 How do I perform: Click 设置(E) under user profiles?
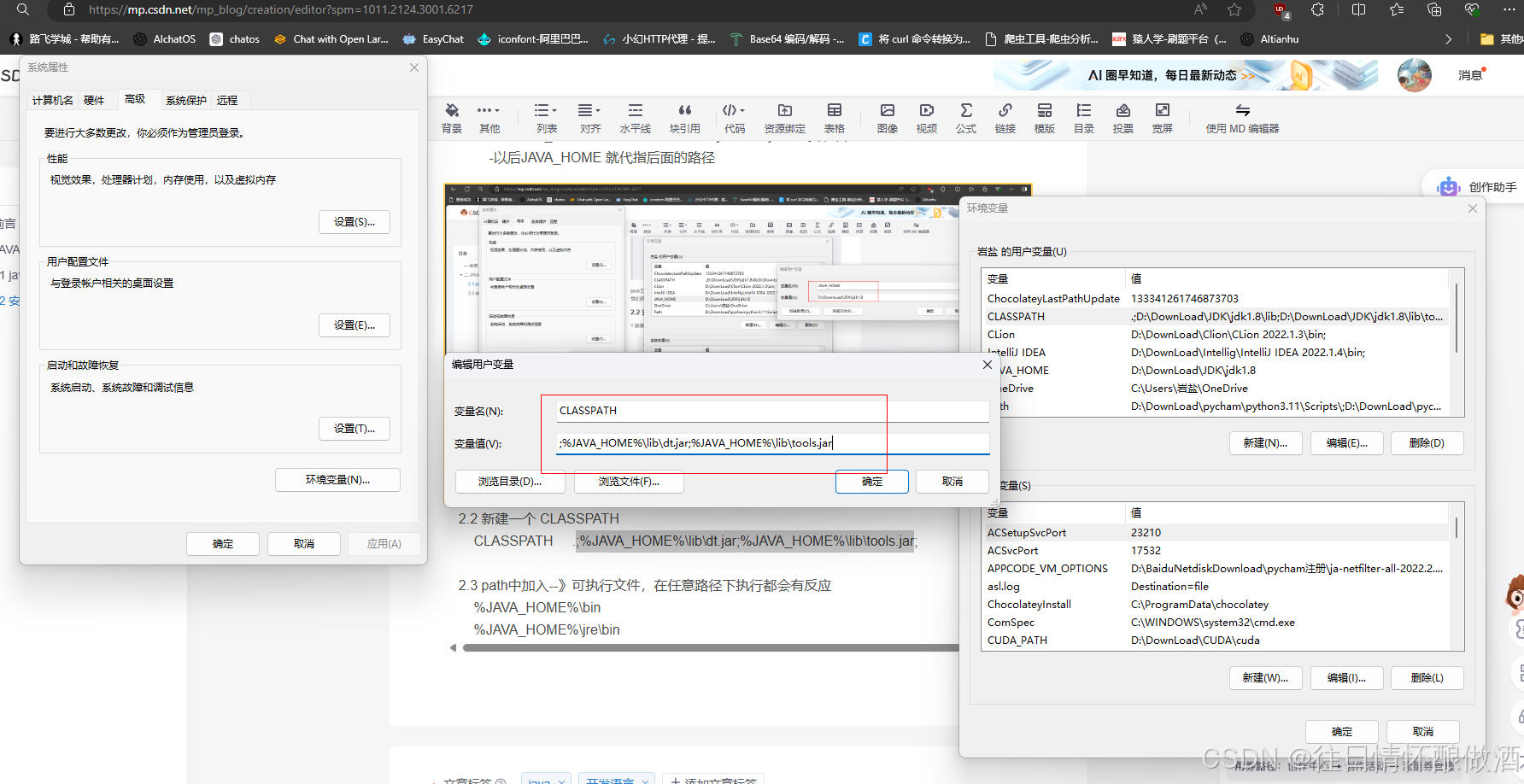(x=355, y=325)
